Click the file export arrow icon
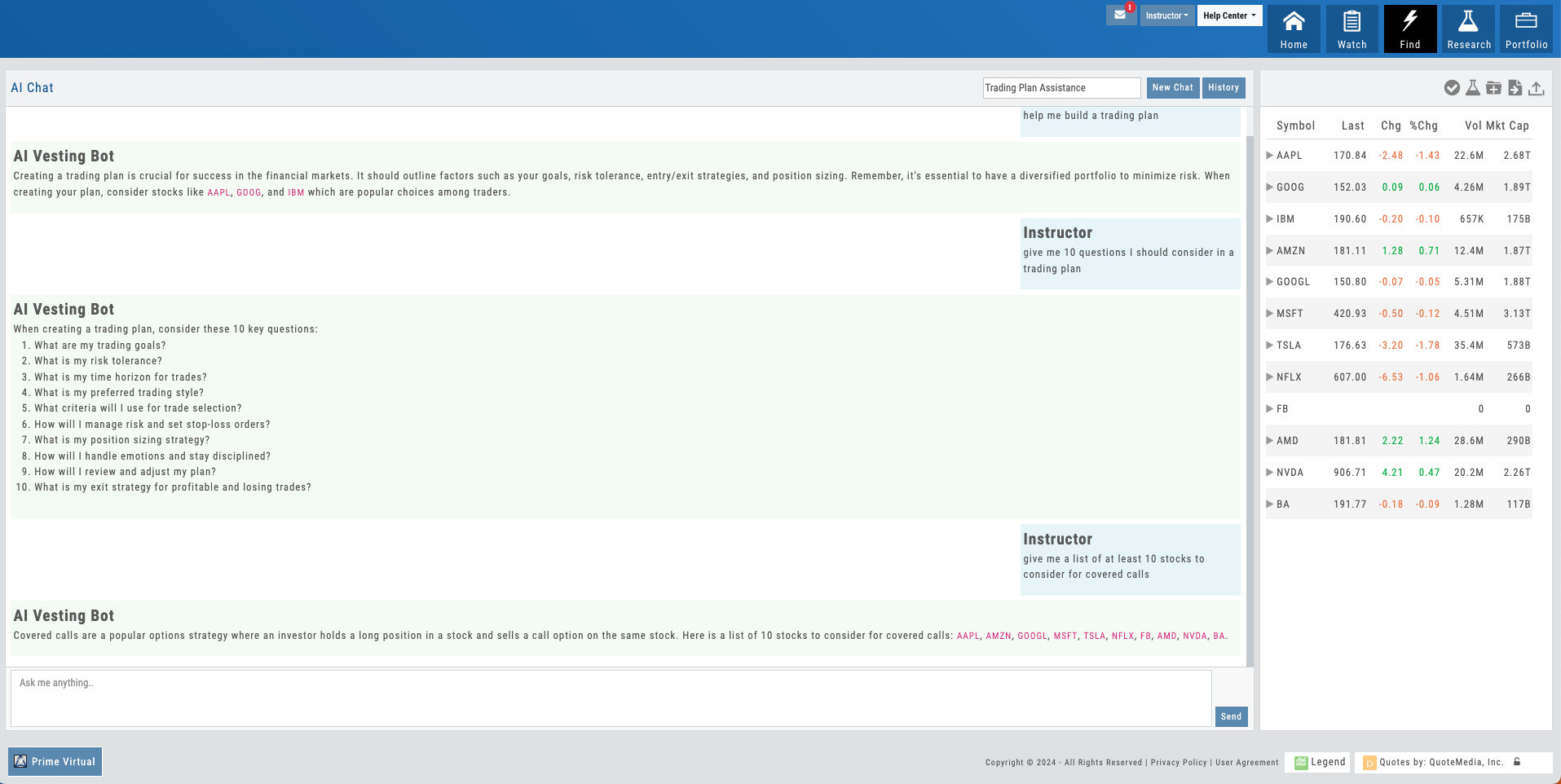1561x784 pixels. tap(1515, 88)
